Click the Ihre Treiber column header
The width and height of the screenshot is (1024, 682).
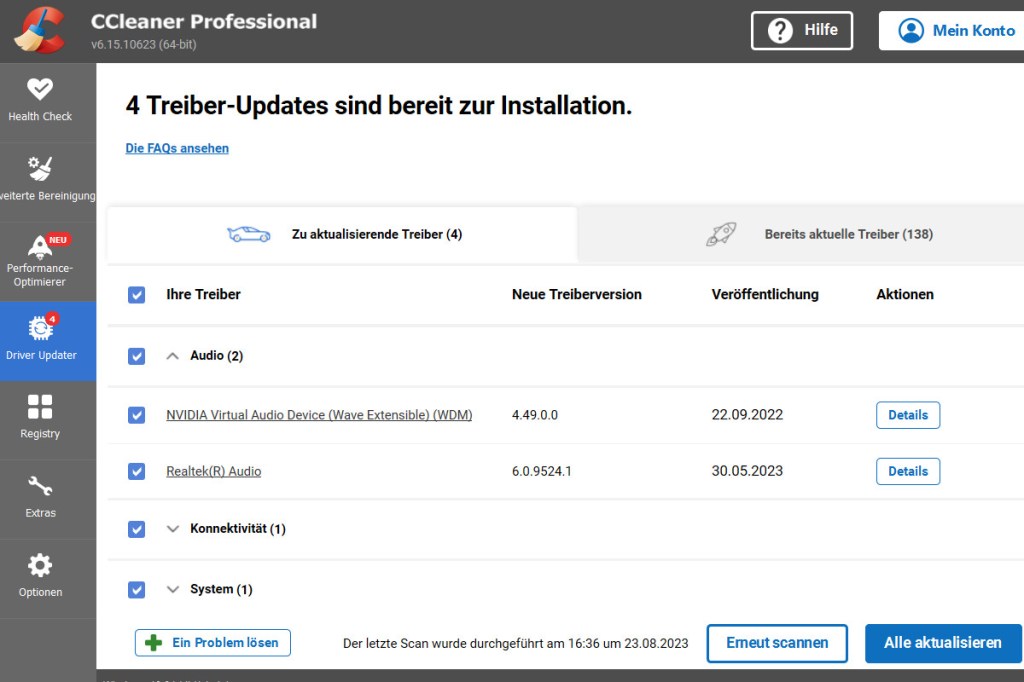[x=203, y=295]
